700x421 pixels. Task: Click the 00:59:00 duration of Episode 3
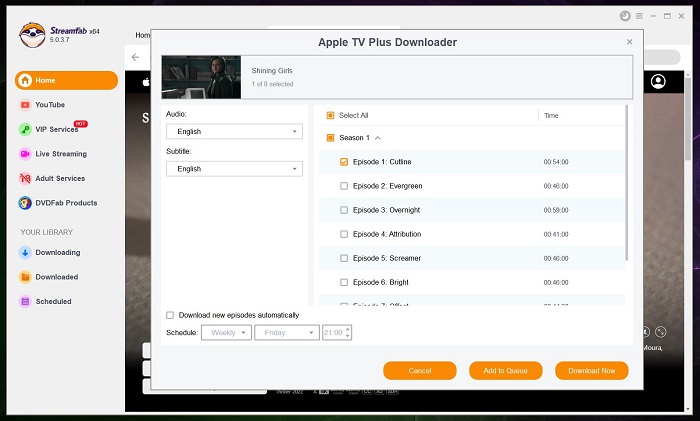click(x=556, y=210)
